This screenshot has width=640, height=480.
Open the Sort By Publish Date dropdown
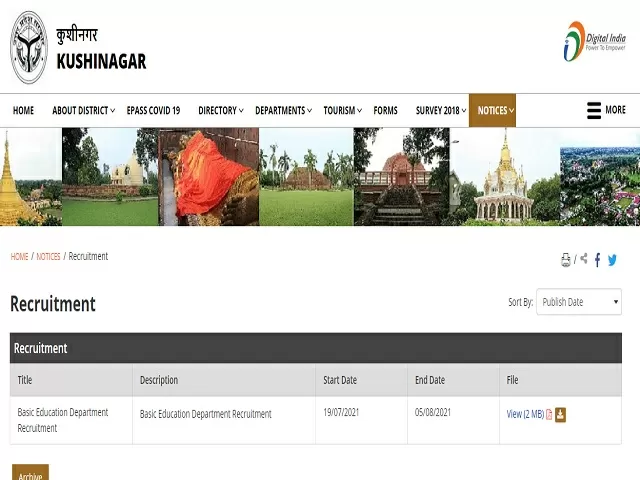579,302
